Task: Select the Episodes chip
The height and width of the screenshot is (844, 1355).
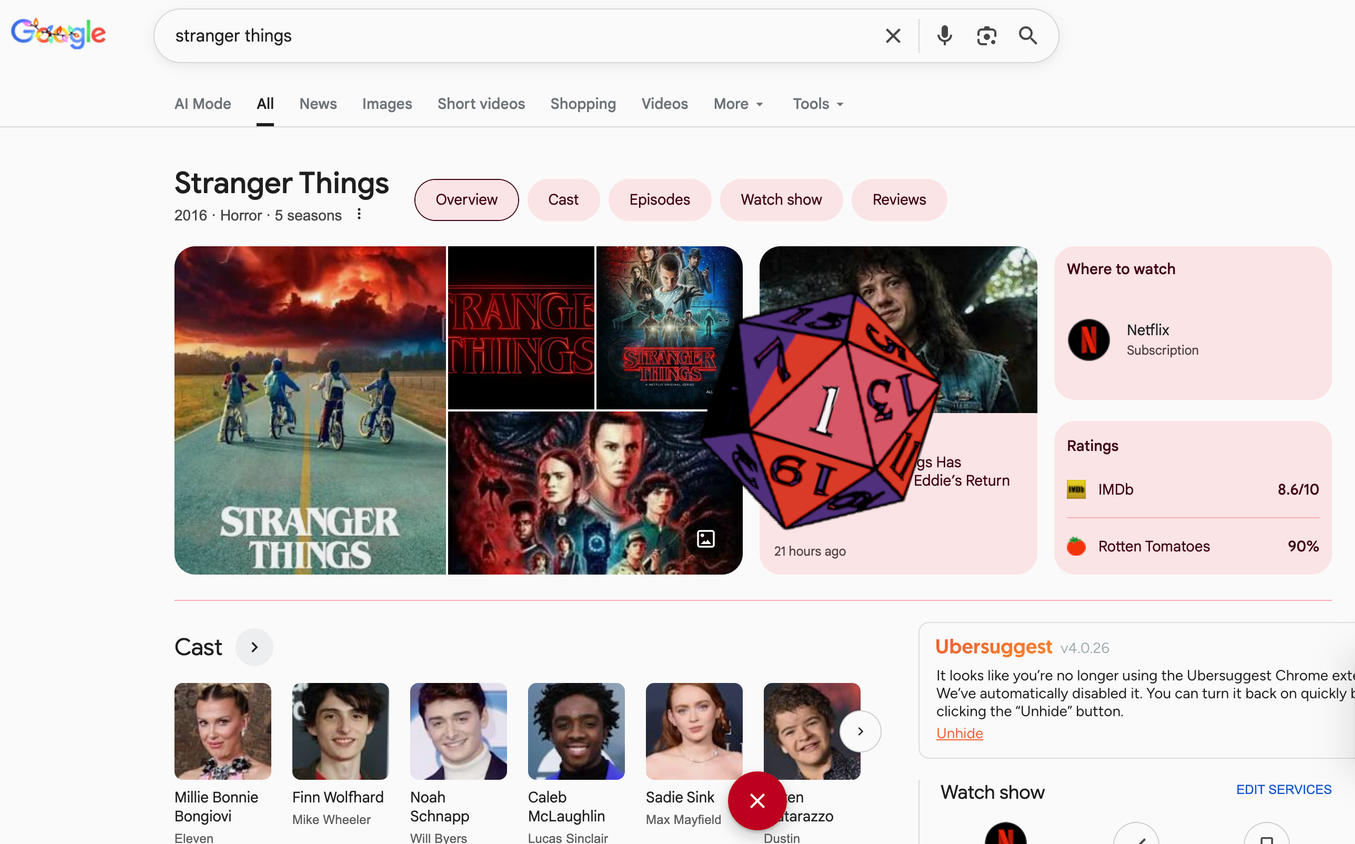Action: pyautogui.click(x=660, y=200)
